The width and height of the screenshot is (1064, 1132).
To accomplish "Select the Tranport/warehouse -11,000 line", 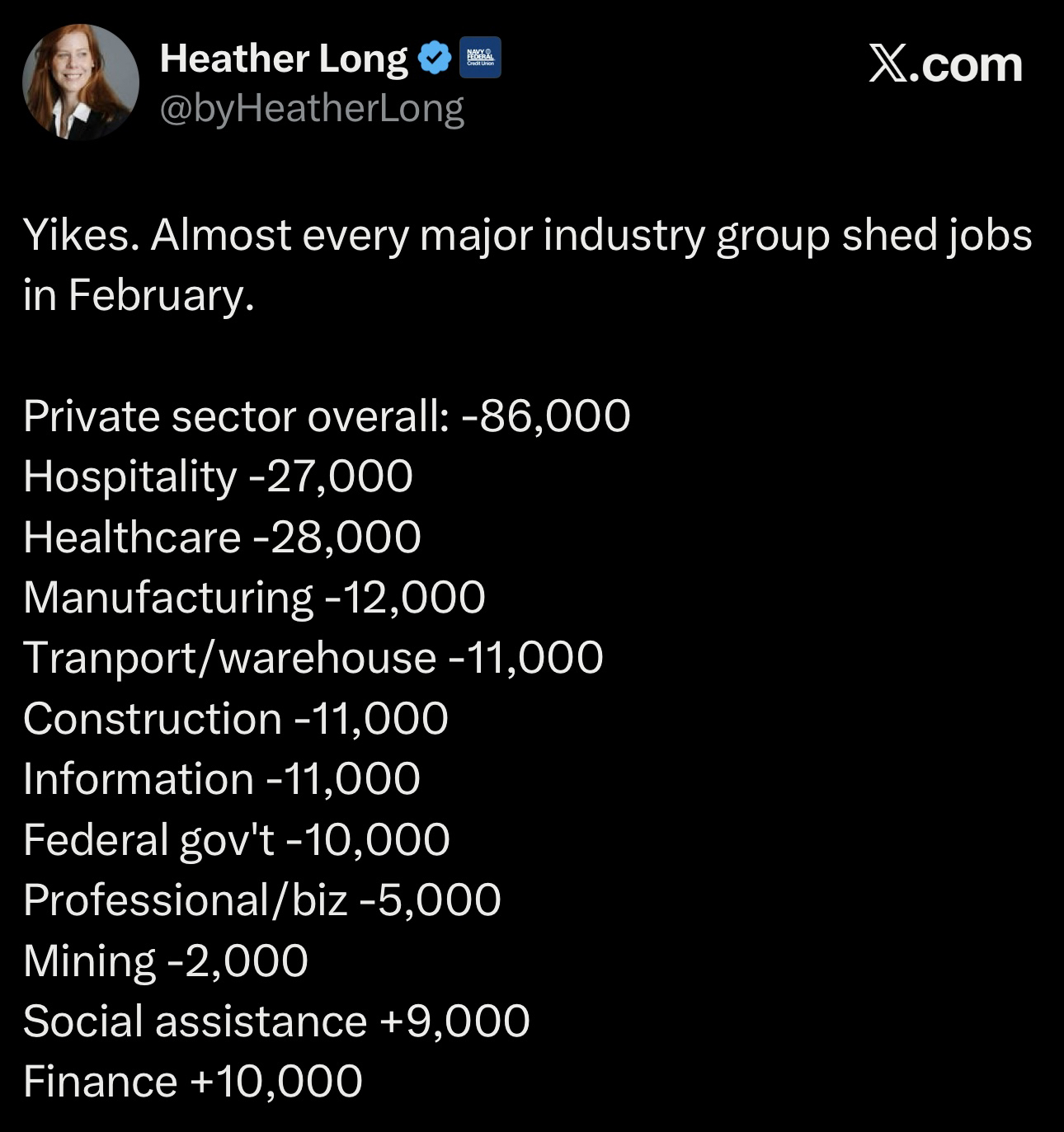I will tap(313, 658).
